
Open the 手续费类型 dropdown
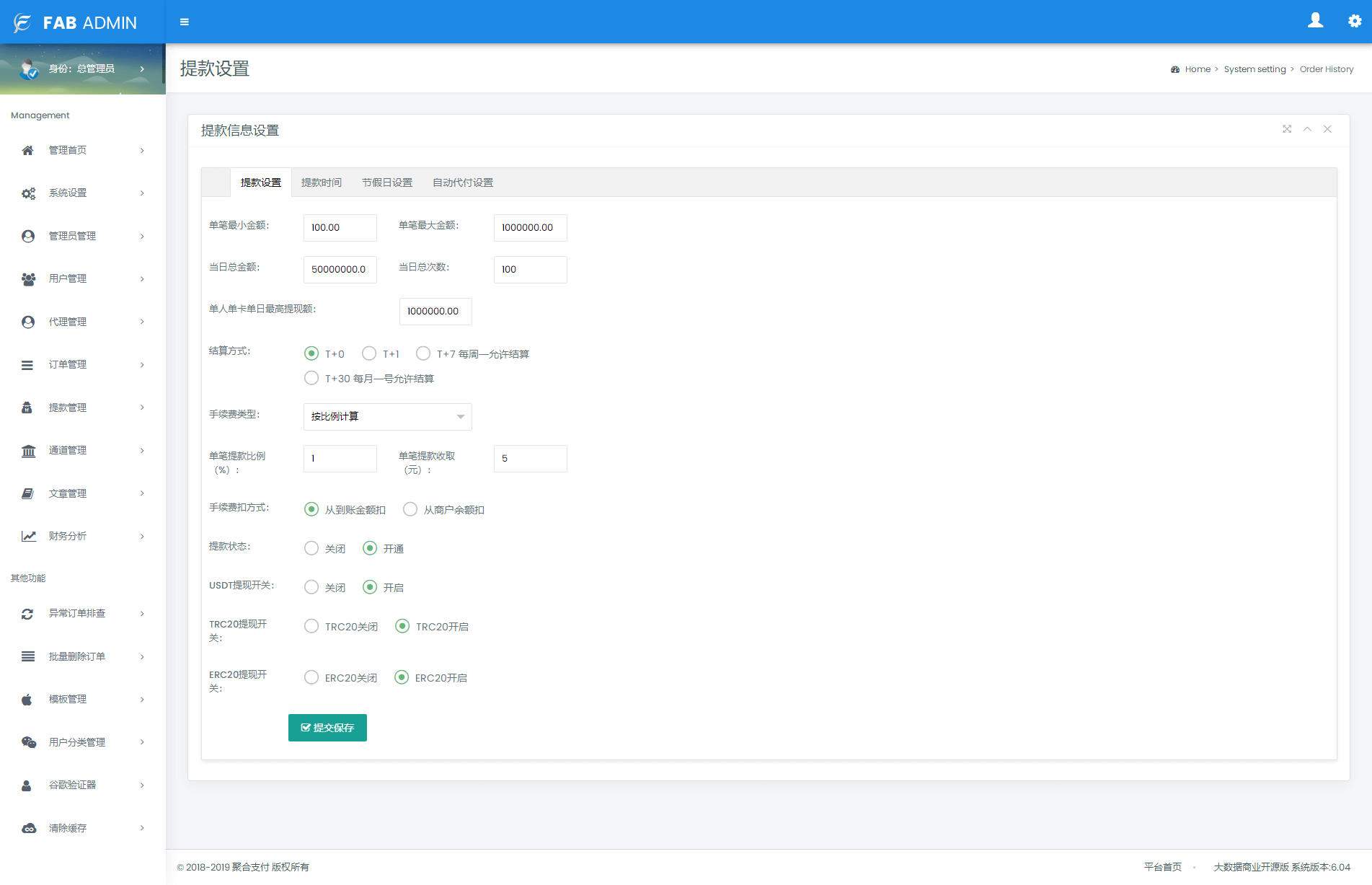[387, 417]
